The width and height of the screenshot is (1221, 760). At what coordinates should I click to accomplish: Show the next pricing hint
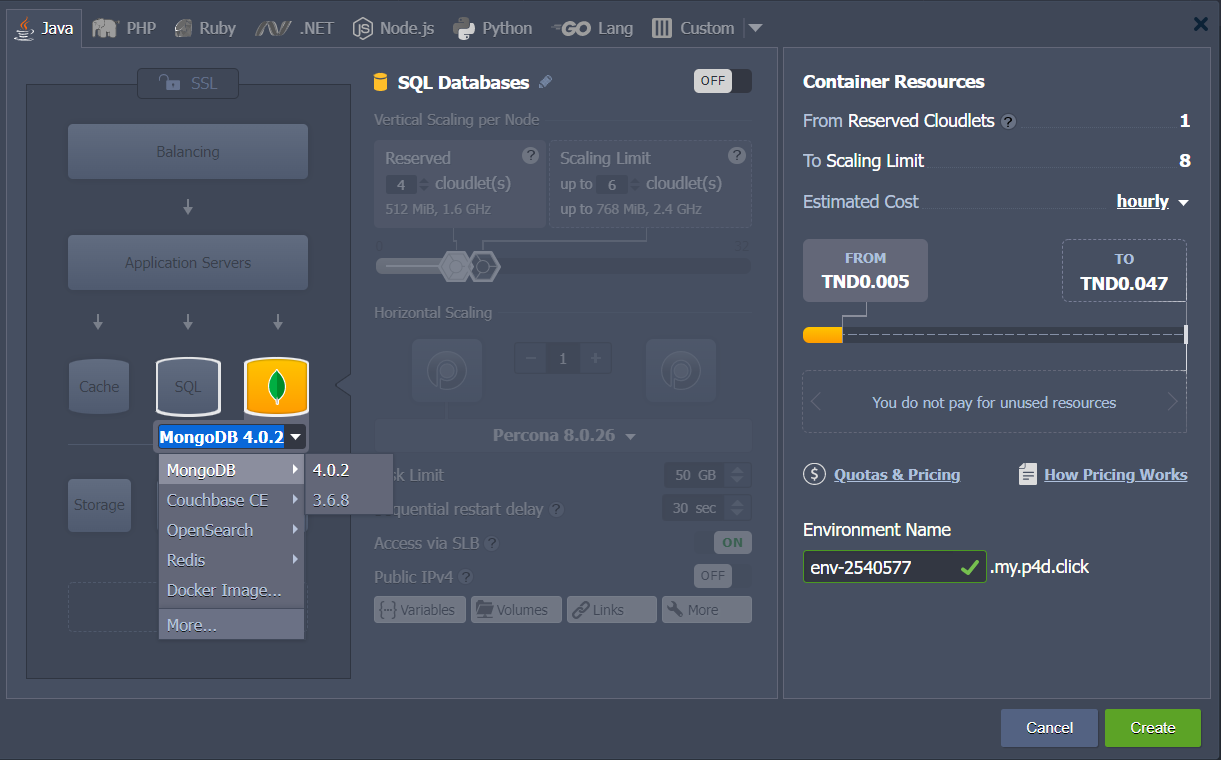tap(1173, 402)
